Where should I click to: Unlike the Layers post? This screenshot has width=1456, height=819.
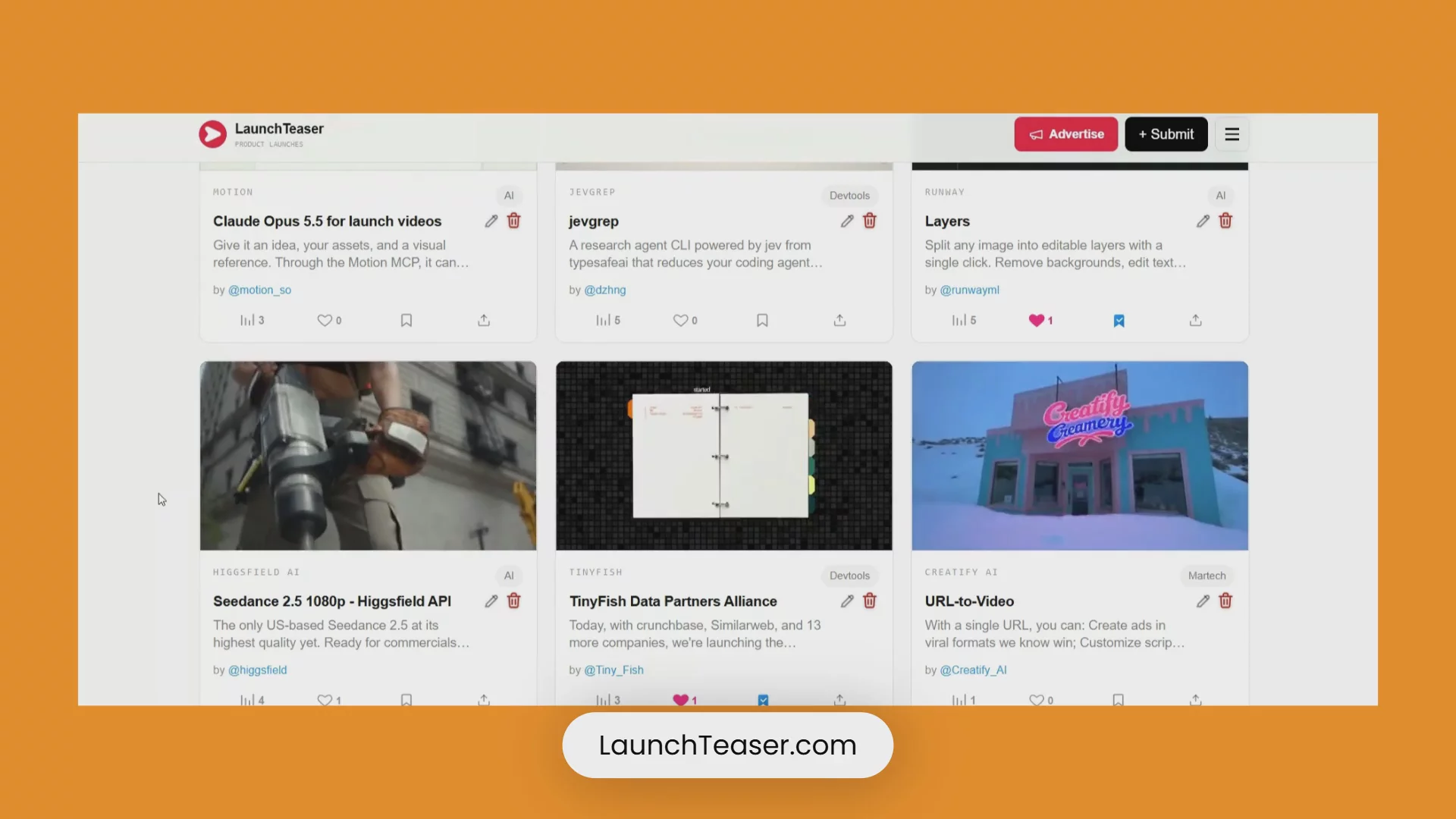point(1040,320)
